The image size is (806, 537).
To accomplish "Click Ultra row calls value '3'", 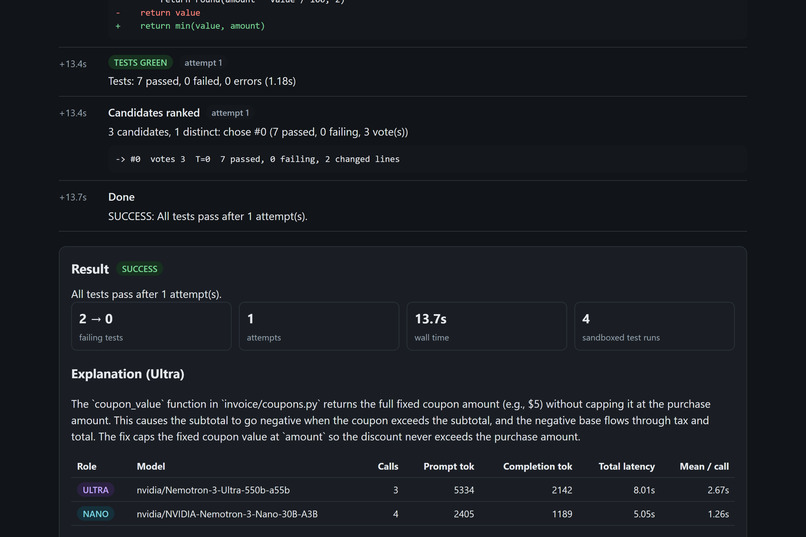I will click(395, 490).
